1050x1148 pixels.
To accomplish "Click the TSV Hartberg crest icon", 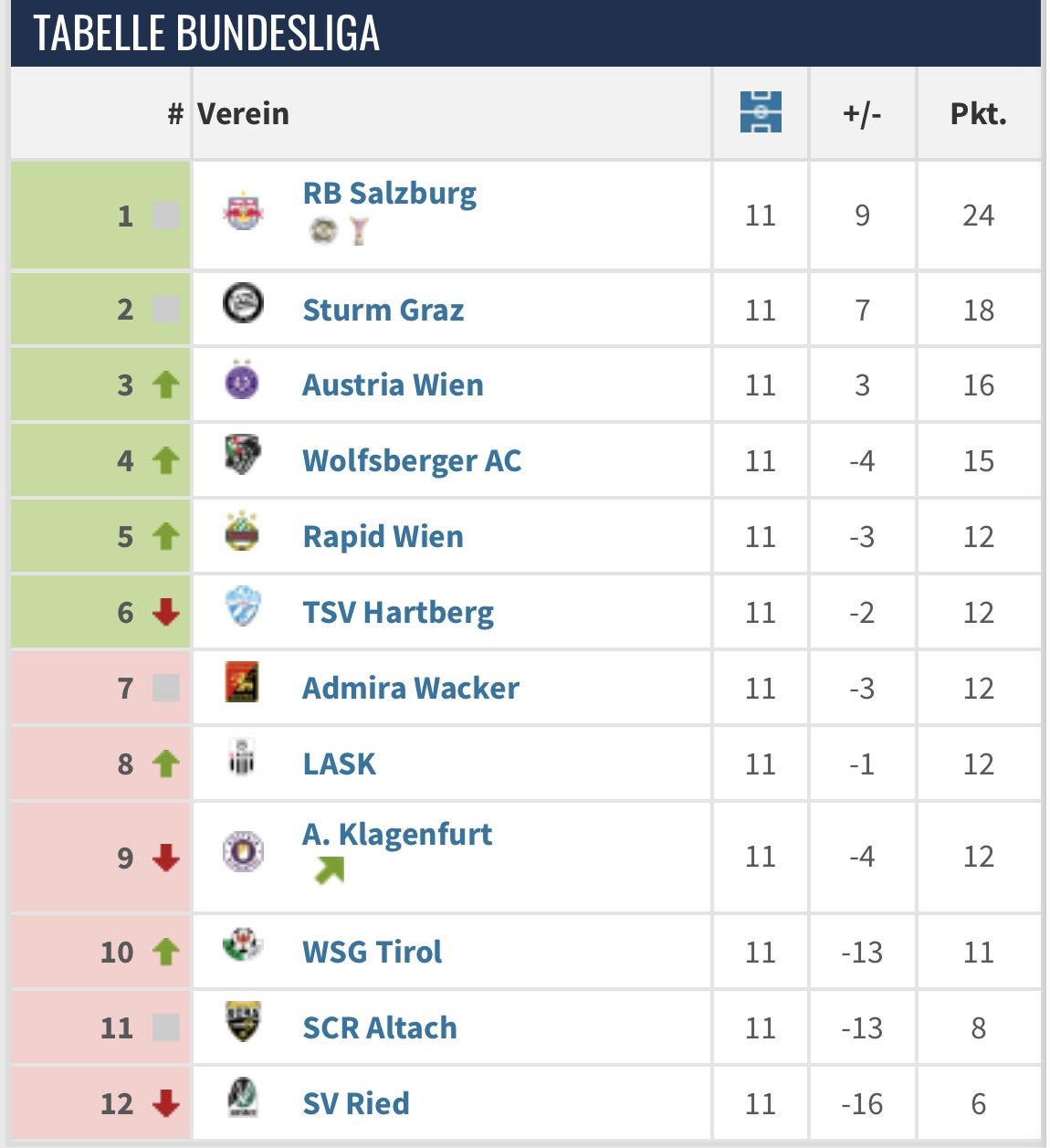I will (243, 606).
